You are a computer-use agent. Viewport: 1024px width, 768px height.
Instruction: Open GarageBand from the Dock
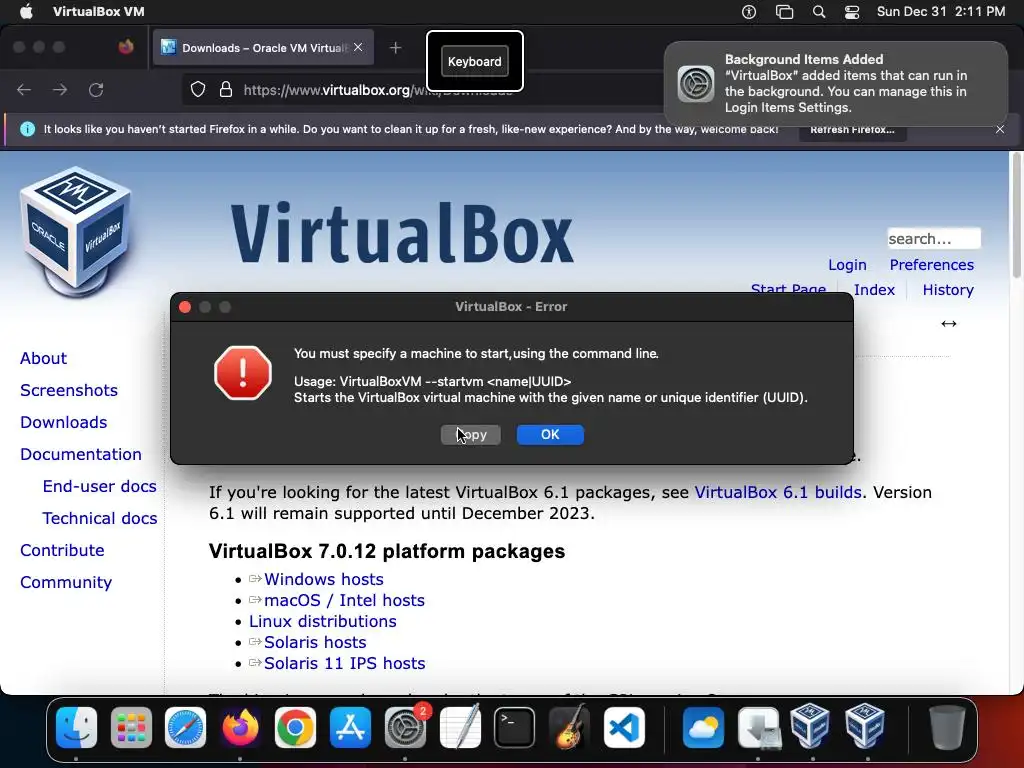pyautogui.click(x=569, y=727)
